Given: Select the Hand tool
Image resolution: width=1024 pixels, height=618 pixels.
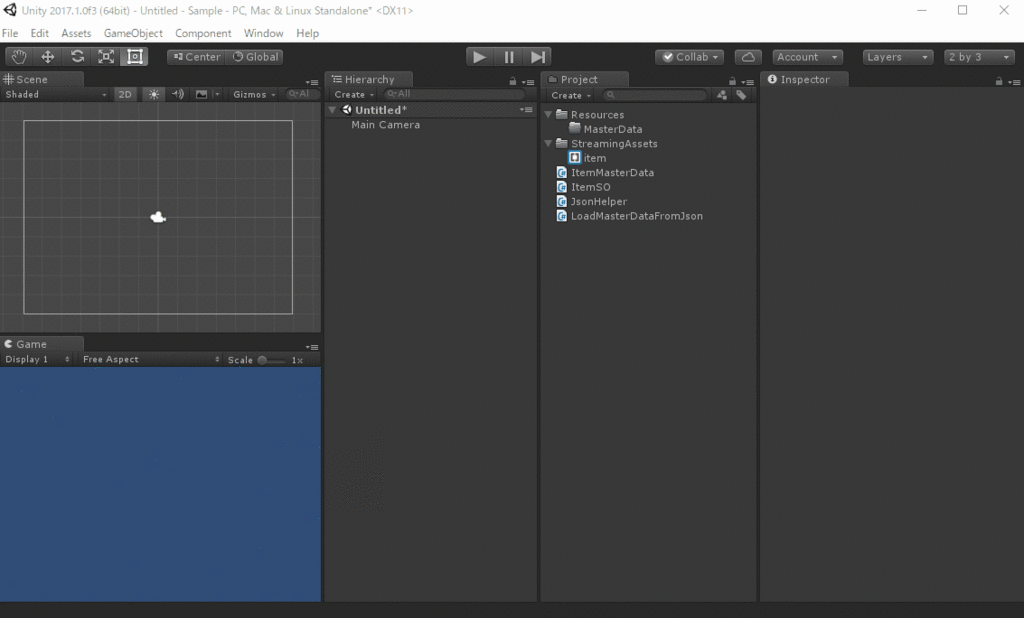Looking at the screenshot, I should pos(19,57).
